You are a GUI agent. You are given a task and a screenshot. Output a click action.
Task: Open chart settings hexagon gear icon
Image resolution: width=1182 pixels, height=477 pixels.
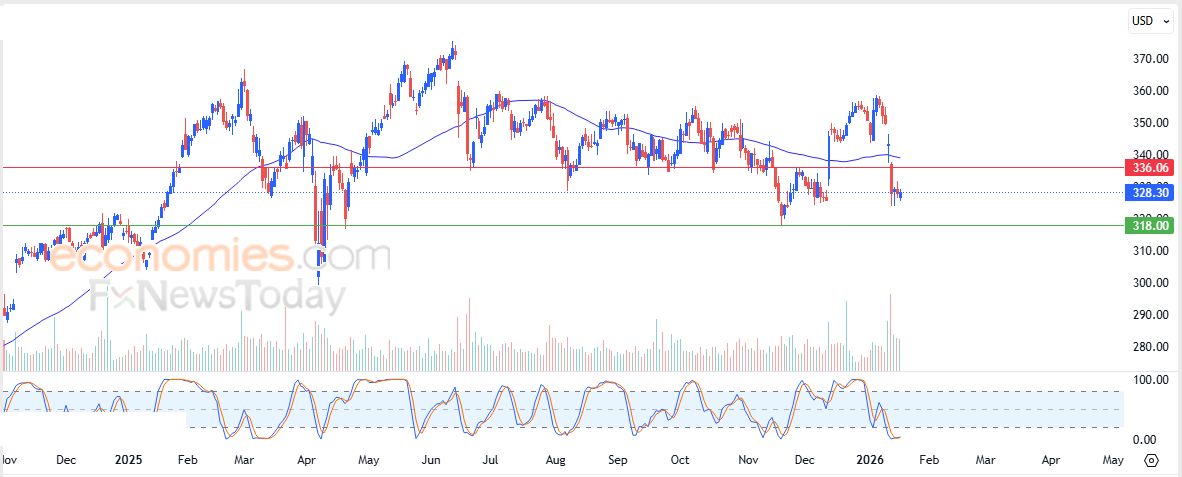1151,461
